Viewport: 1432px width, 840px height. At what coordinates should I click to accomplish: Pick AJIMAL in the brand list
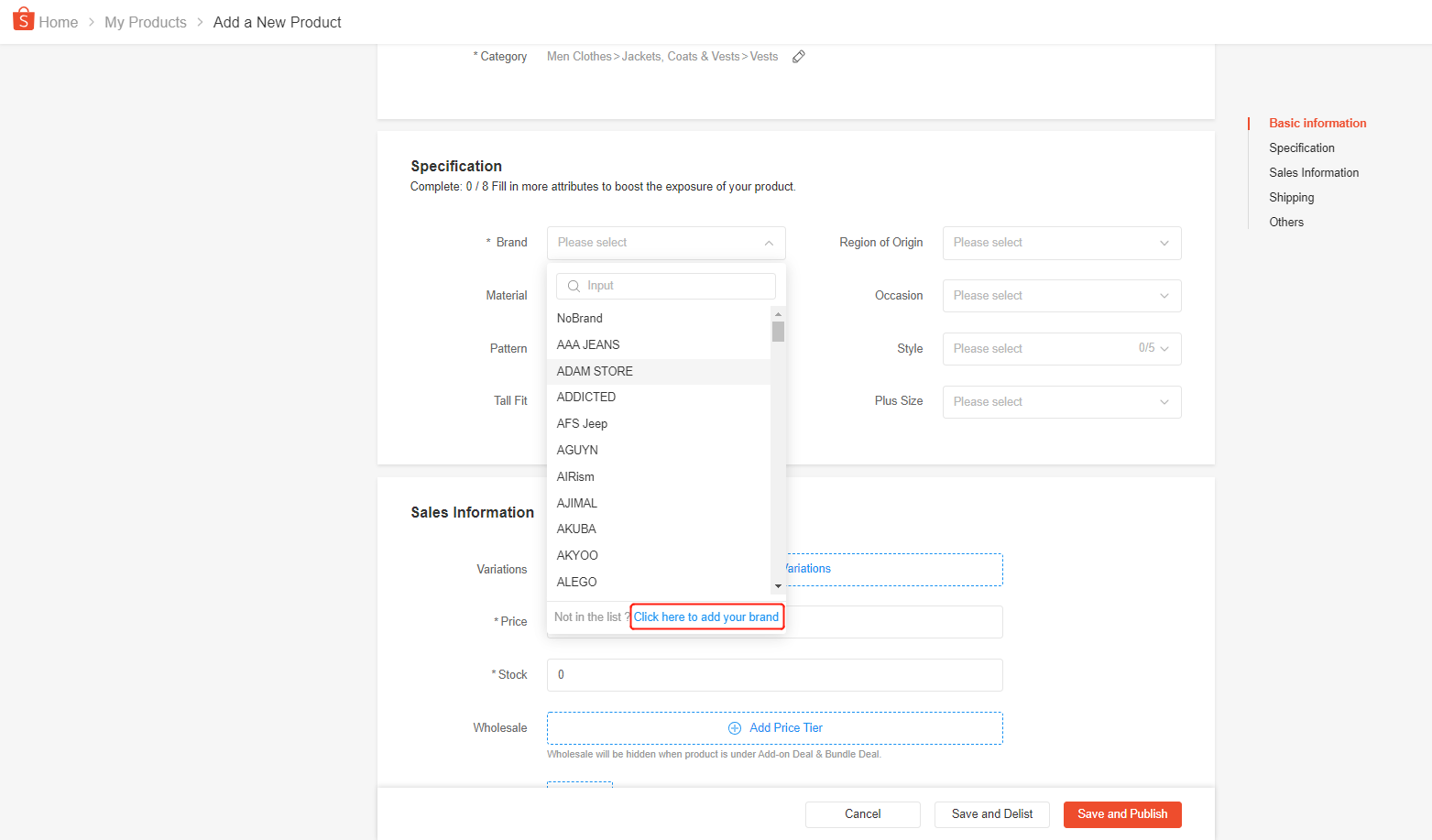[659, 503]
